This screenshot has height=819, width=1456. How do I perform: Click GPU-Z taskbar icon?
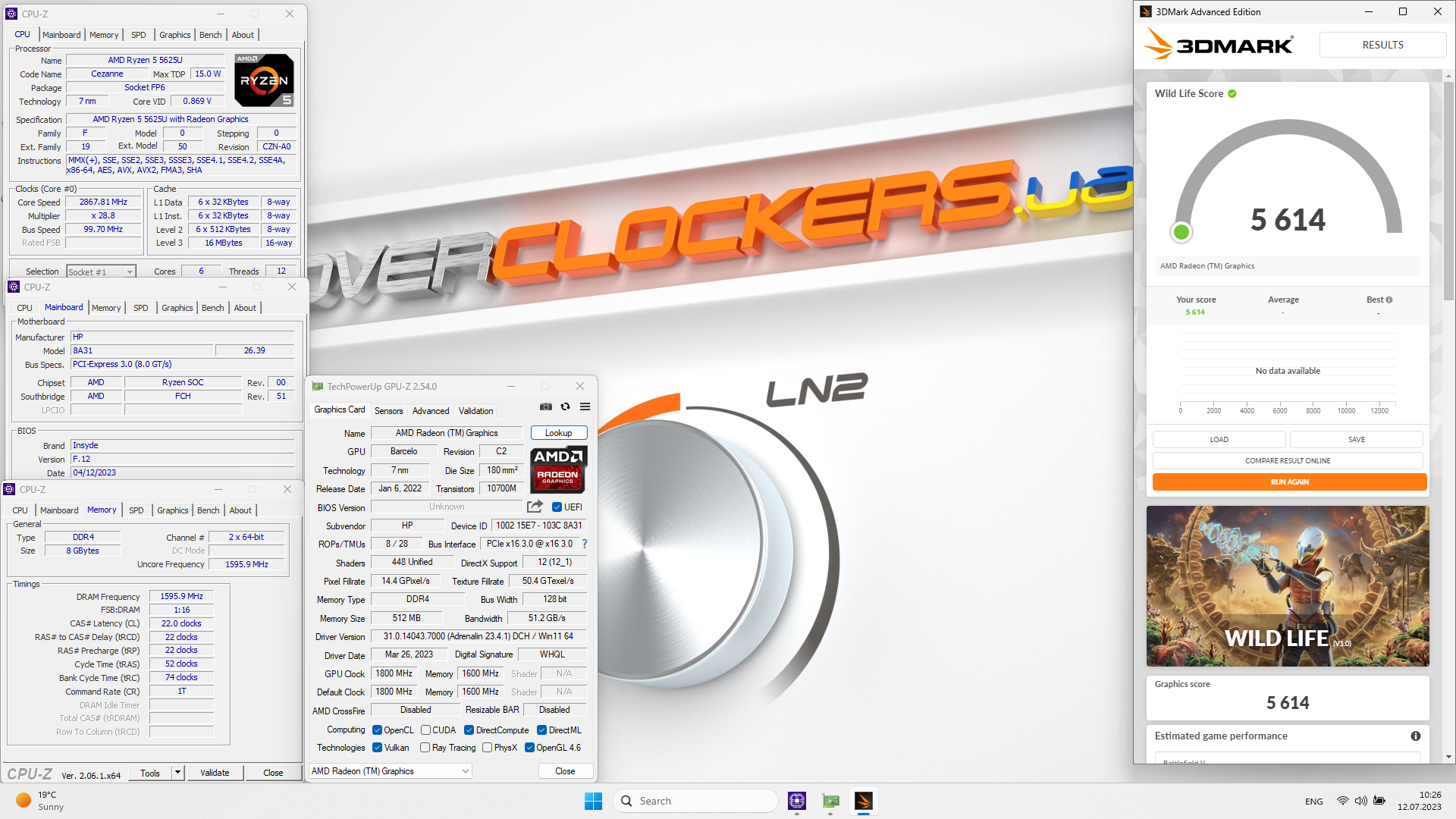tap(830, 801)
